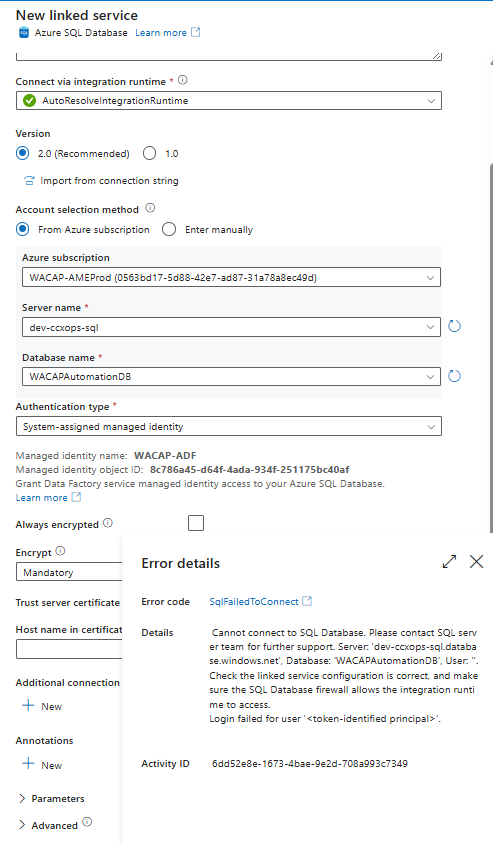Click the Encrypt info icon
493x843 pixels.
pyautogui.click(x=60, y=551)
